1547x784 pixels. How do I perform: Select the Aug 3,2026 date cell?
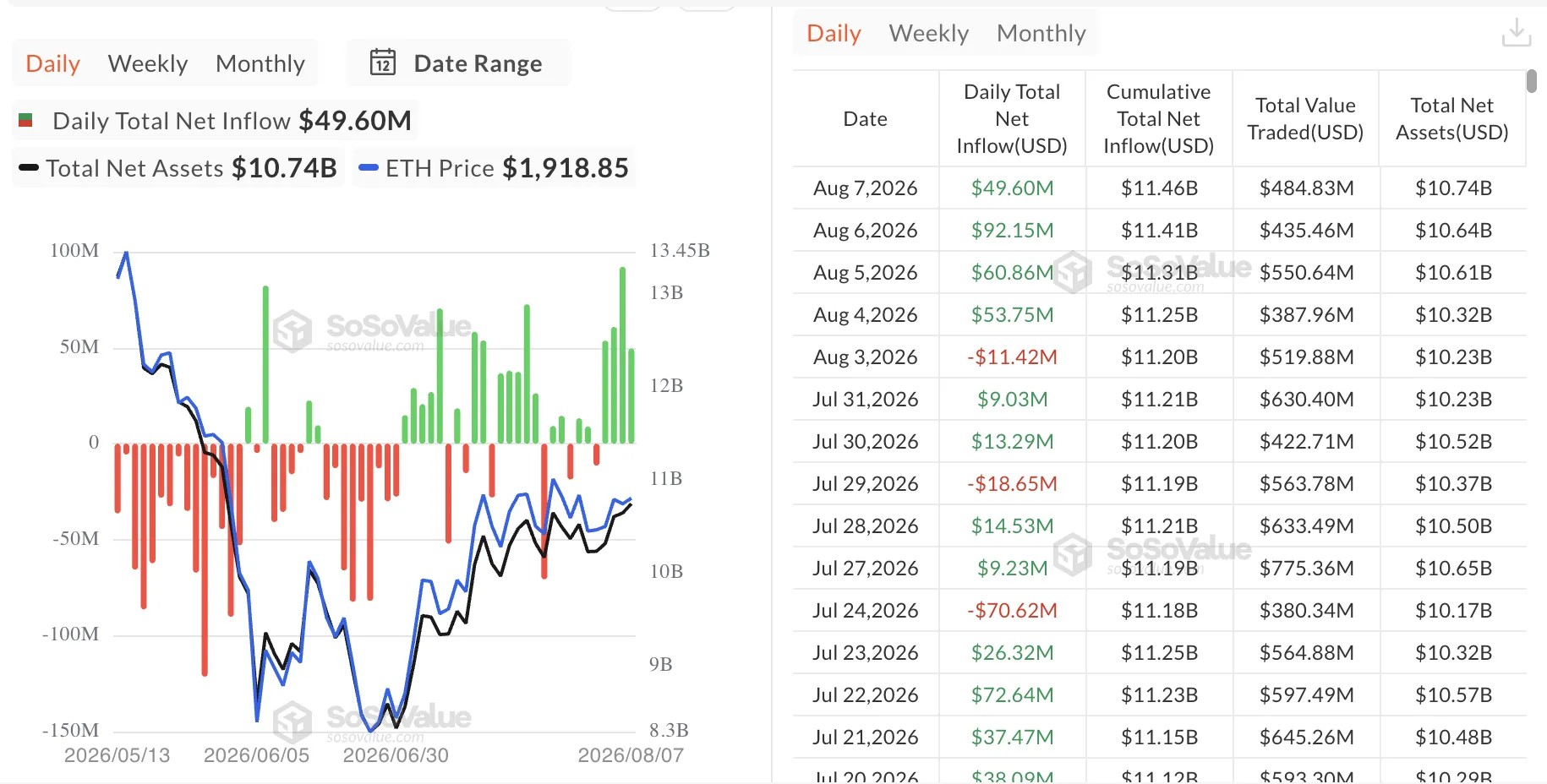point(866,357)
